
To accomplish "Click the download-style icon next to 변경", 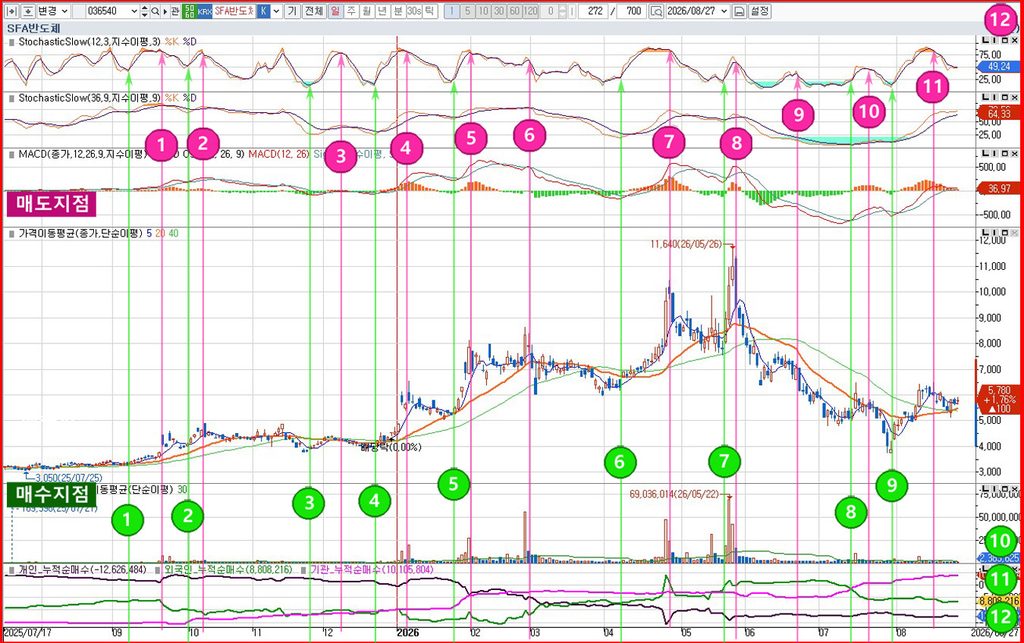I will click(x=28, y=11).
